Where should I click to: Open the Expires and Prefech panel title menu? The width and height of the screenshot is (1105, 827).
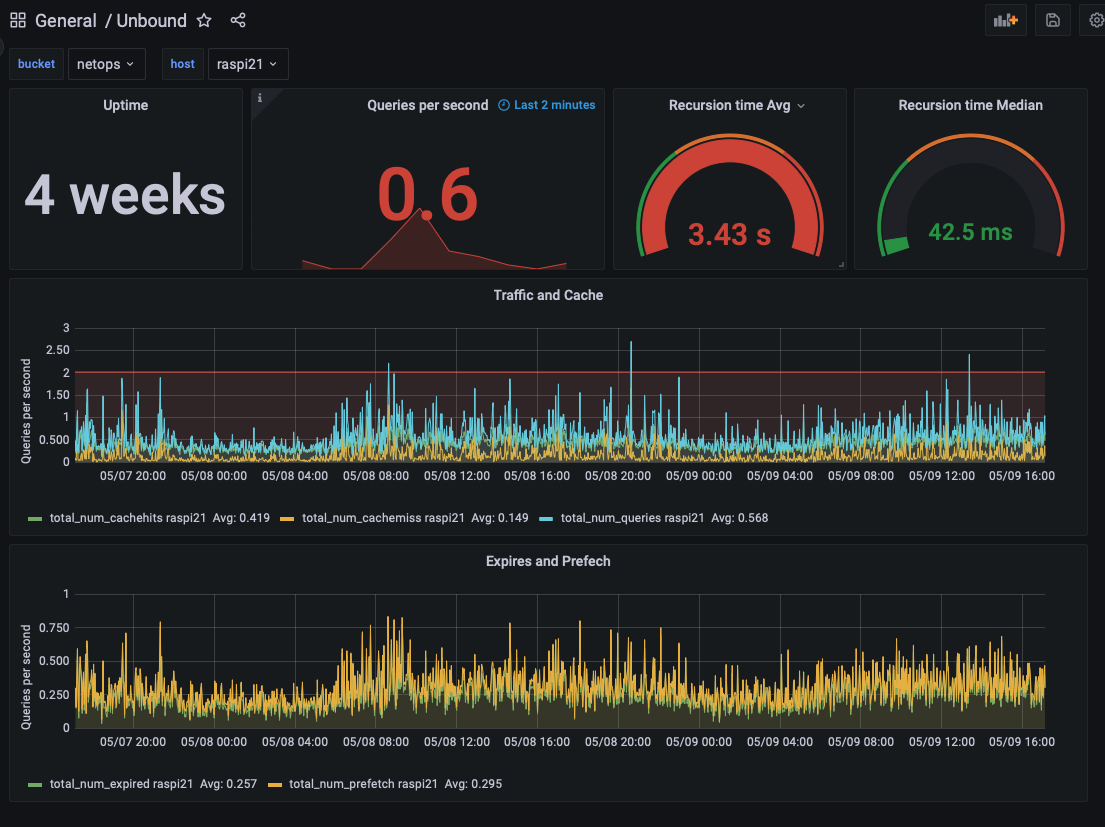click(548, 561)
